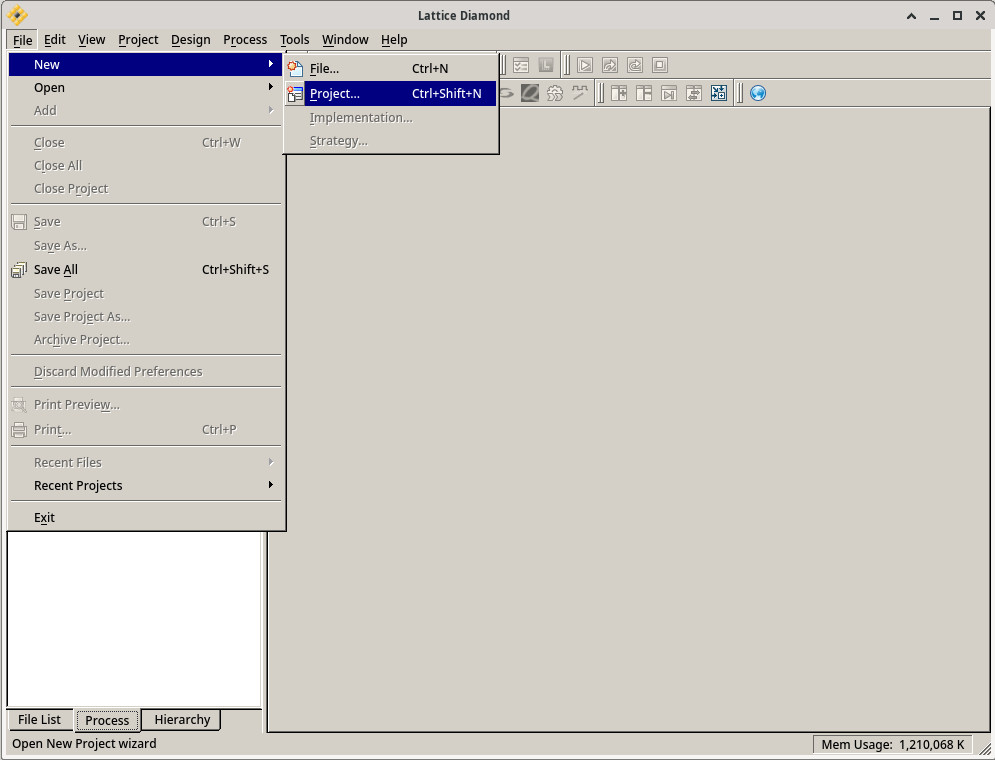This screenshot has width=995, height=760.
Task: Open the Project menu in the menu bar
Action: (138, 39)
